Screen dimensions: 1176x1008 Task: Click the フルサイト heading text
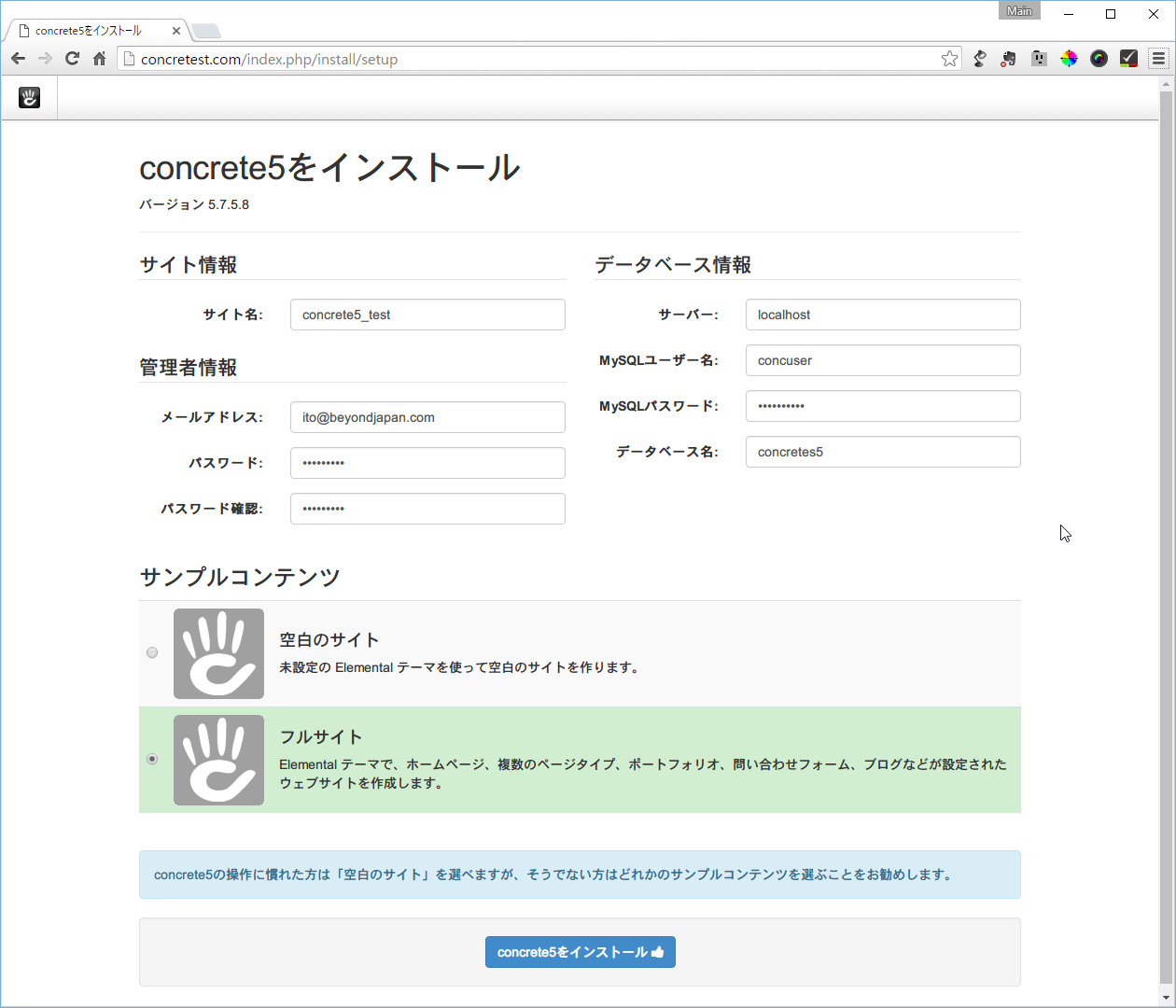(321, 737)
